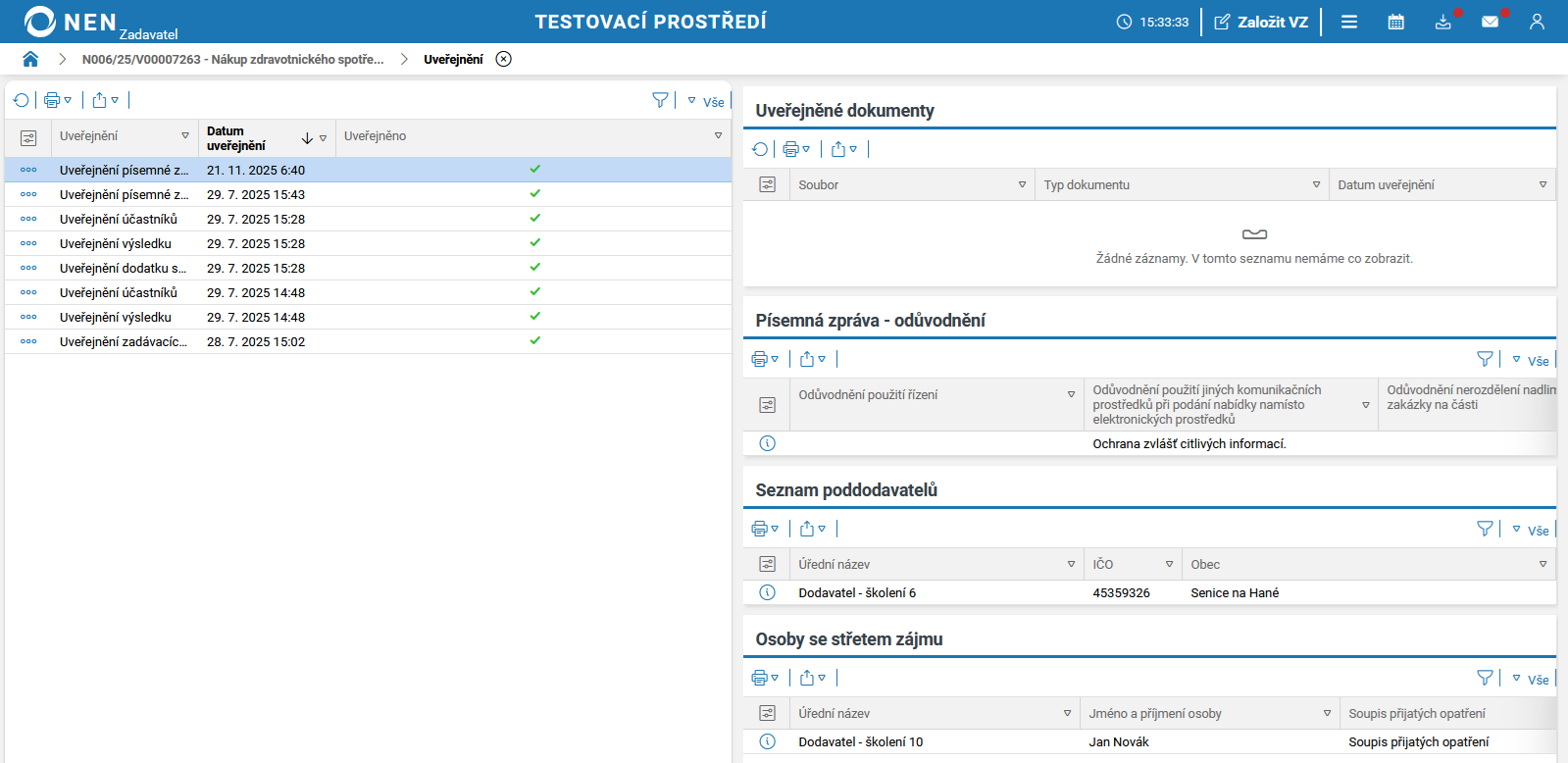
Task: Open filter for left Uveřejnění list
Action: tap(660, 100)
